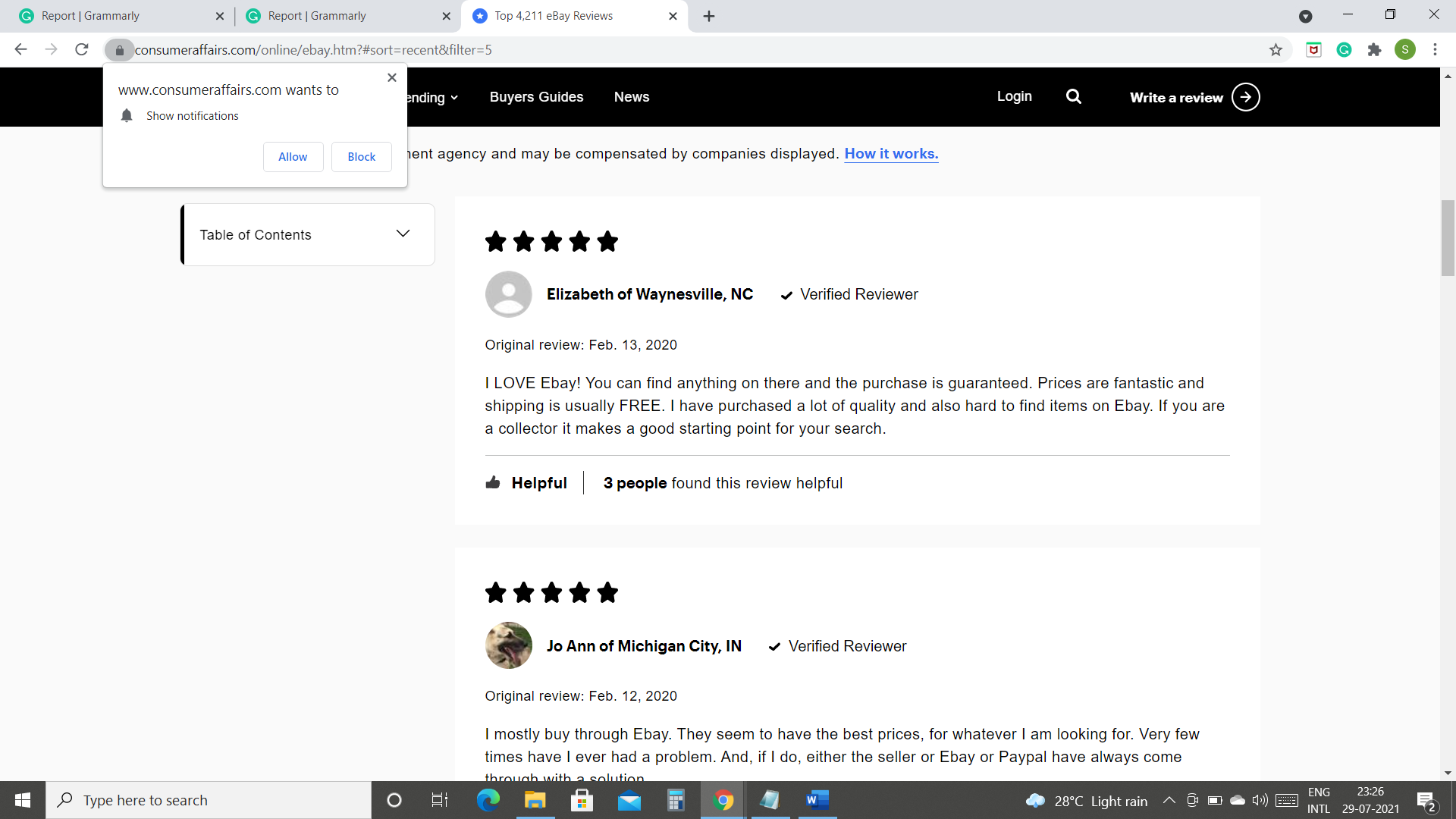Open the OneDrive cloud tray icon

pos(1238,800)
